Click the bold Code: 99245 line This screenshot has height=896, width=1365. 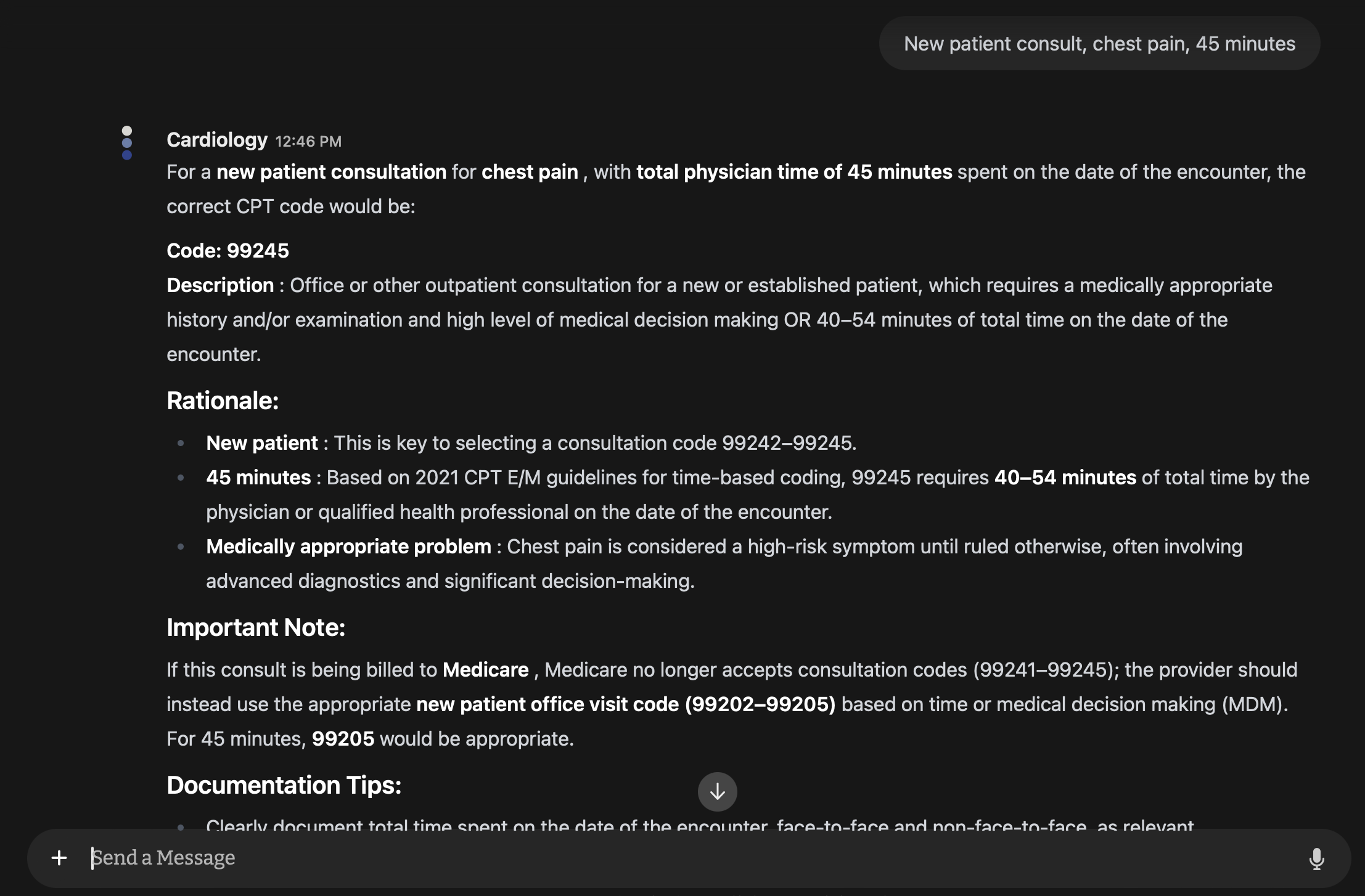227,251
